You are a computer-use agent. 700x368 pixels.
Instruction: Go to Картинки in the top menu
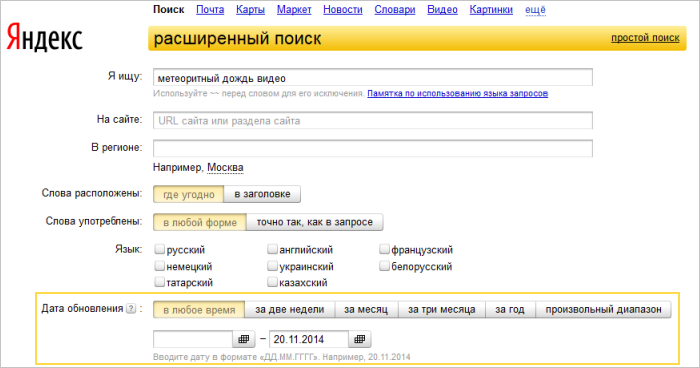(491, 9)
